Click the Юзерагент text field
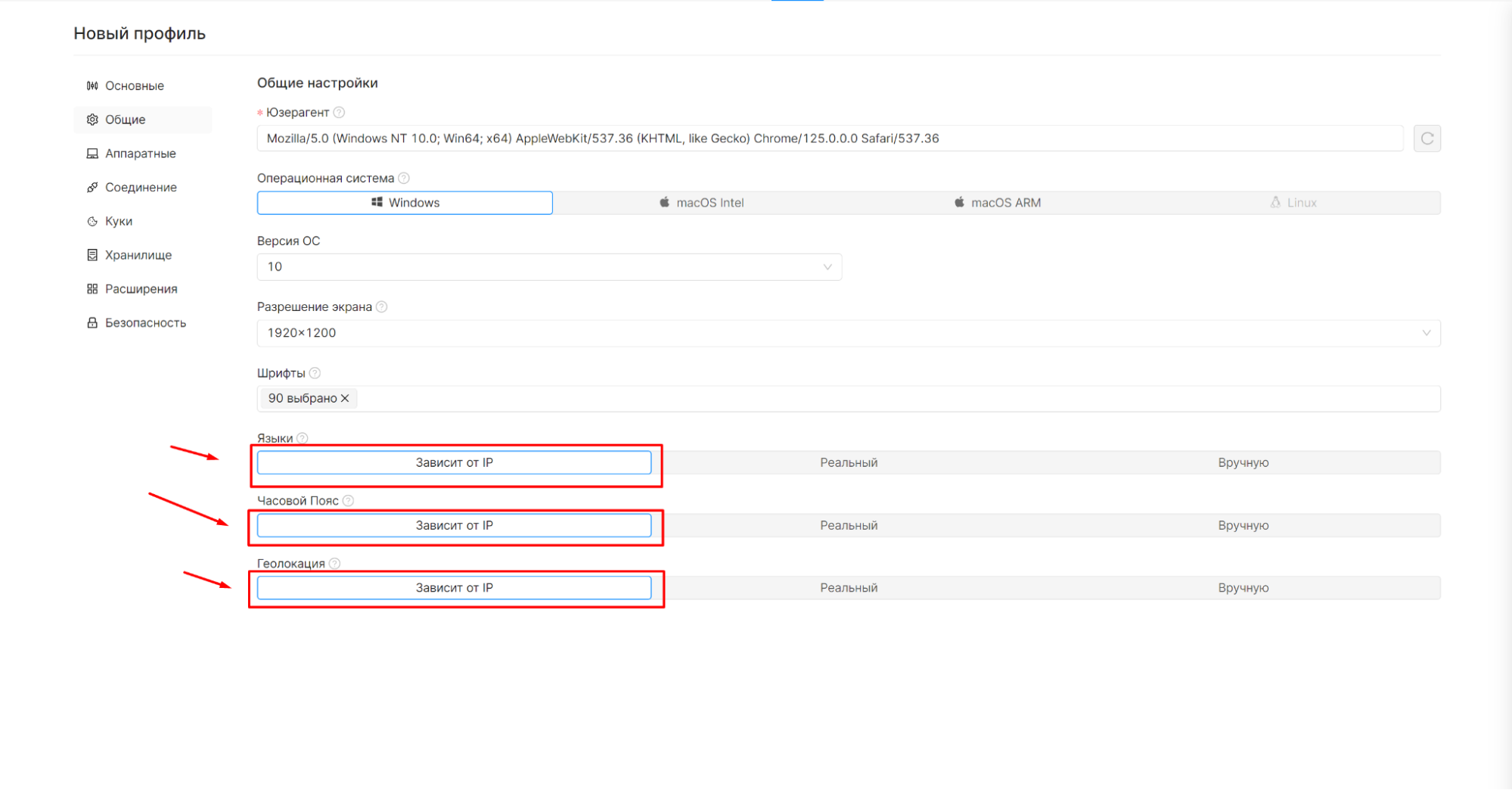The width and height of the screenshot is (1512, 790). 830,138
